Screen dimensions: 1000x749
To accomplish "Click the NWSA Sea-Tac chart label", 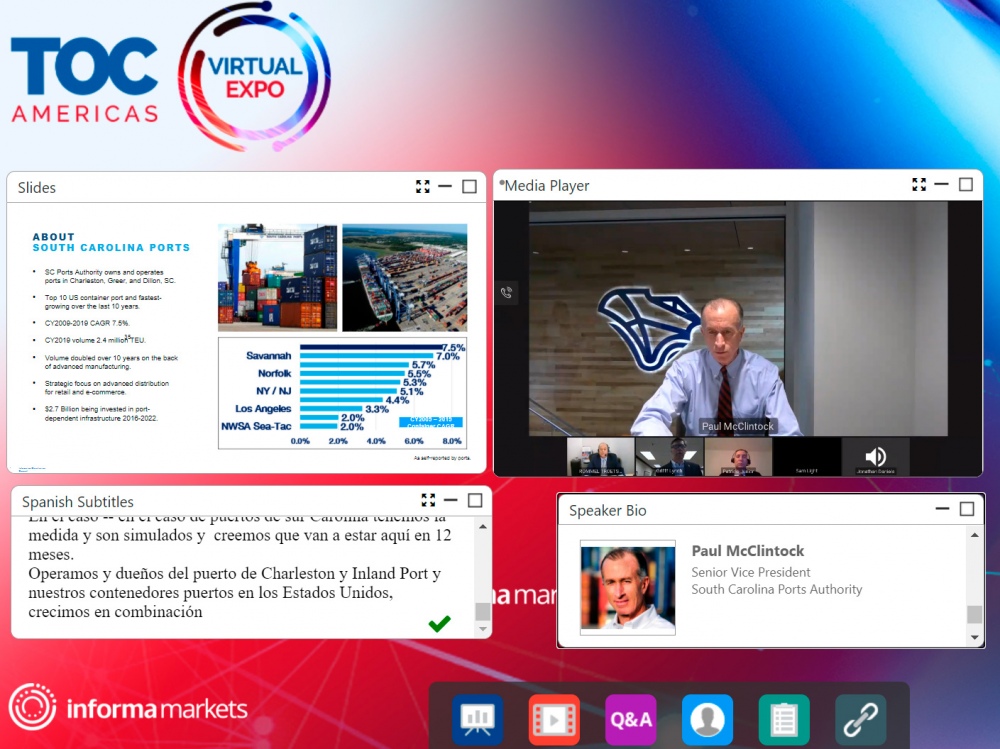I will point(256,426).
